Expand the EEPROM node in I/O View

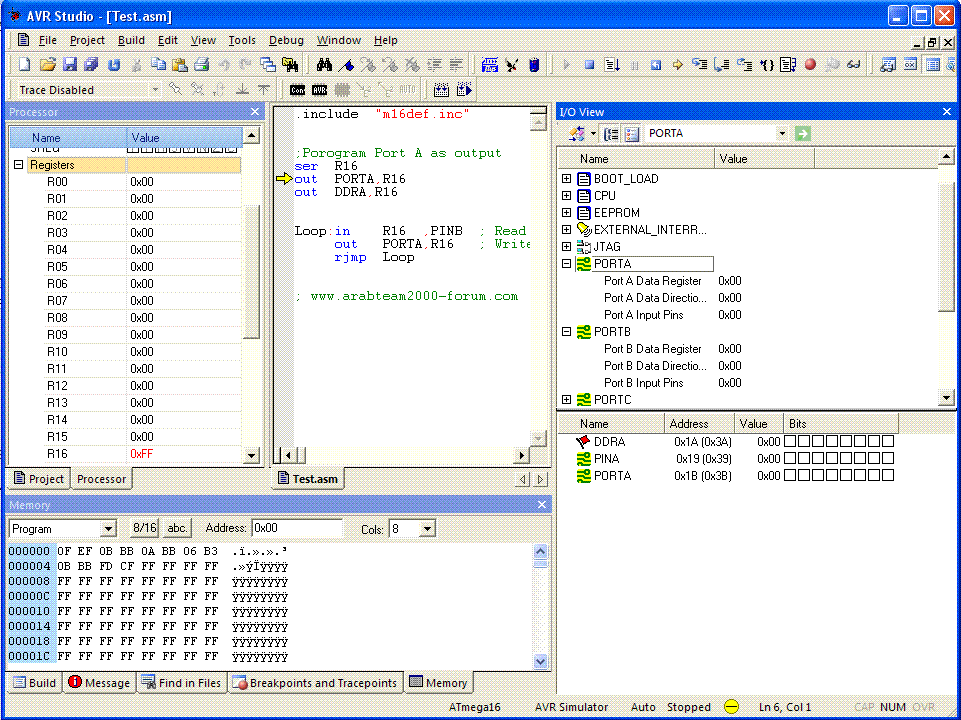tap(566, 213)
